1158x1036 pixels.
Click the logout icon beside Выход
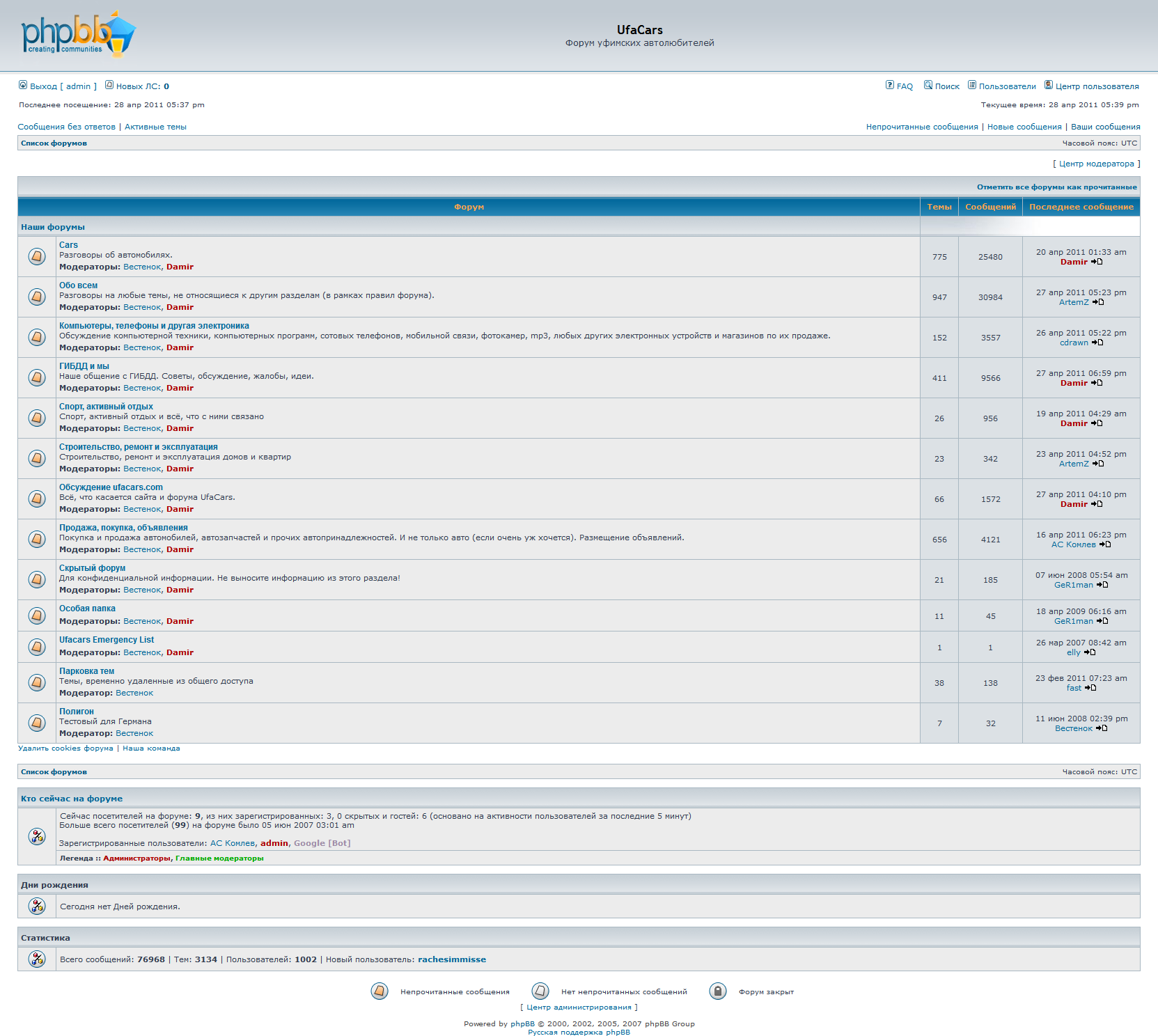pyautogui.click(x=23, y=85)
